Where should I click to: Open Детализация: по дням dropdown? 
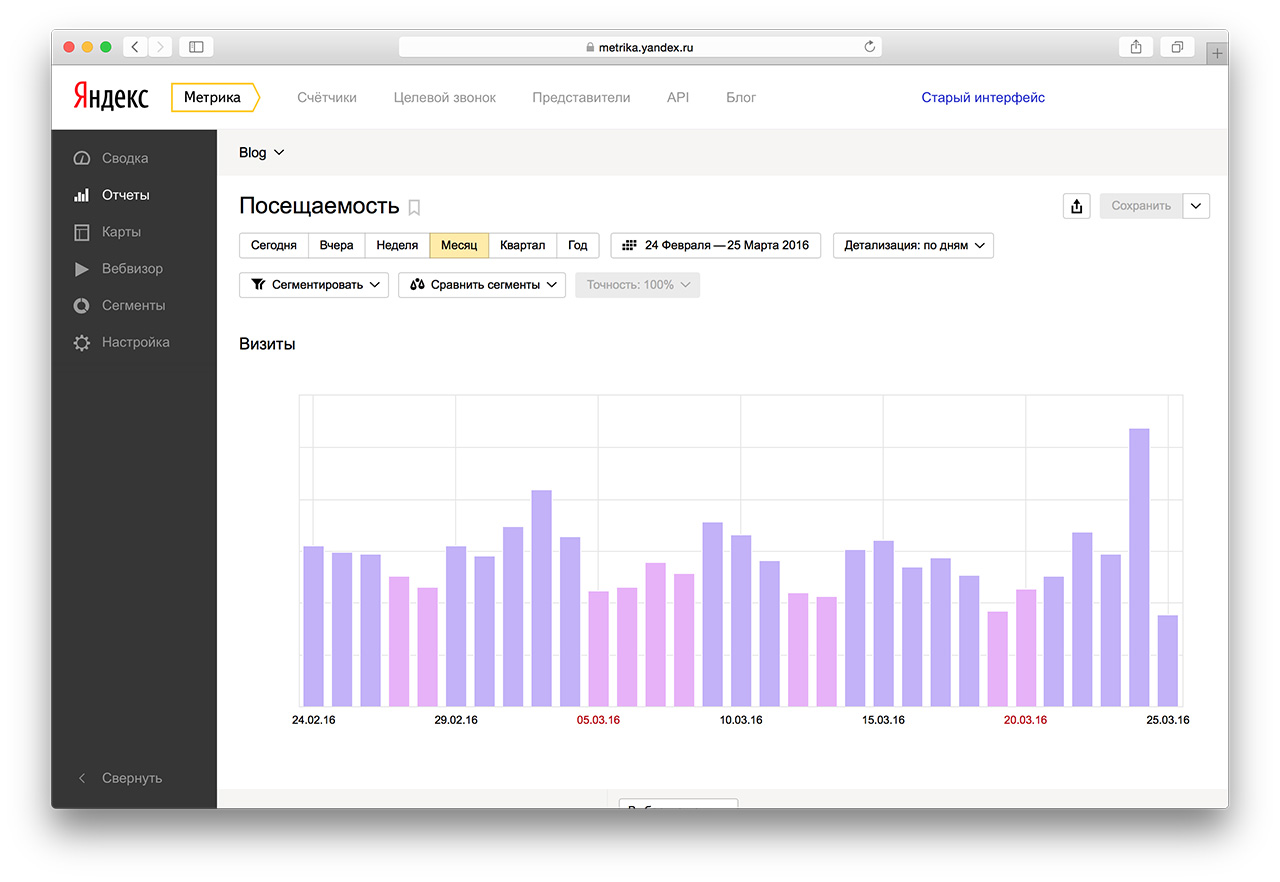point(913,245)
